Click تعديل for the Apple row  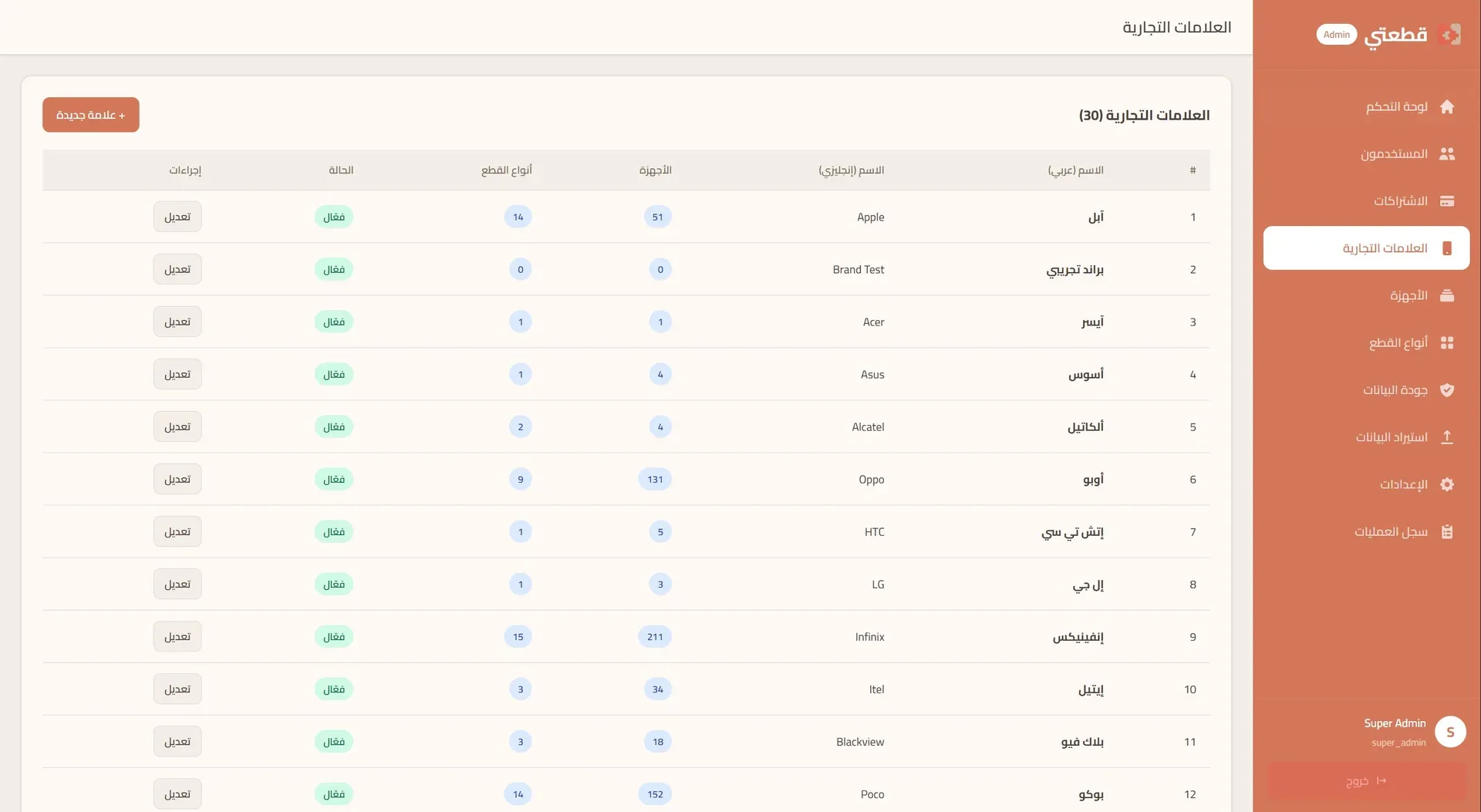[177, 217]
